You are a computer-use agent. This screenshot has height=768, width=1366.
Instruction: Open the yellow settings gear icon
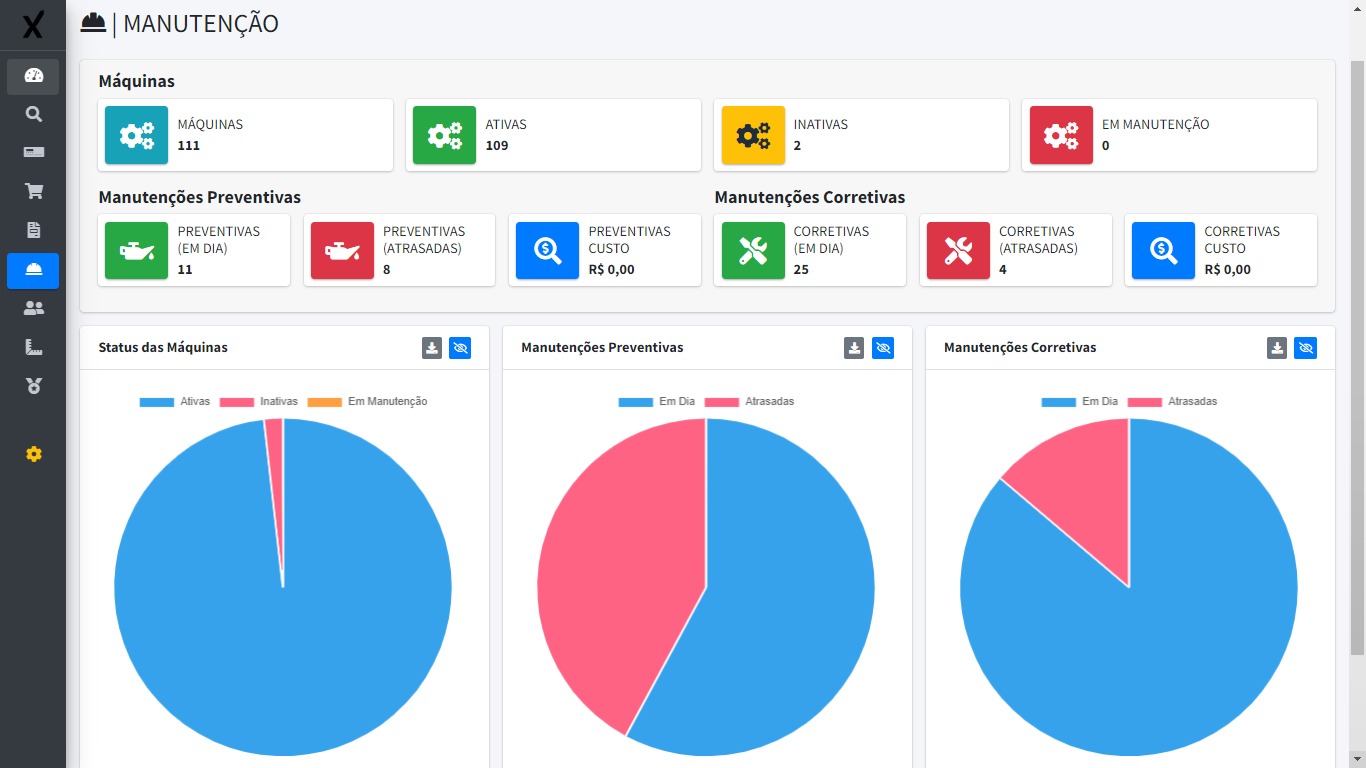(x=33, y=454)
